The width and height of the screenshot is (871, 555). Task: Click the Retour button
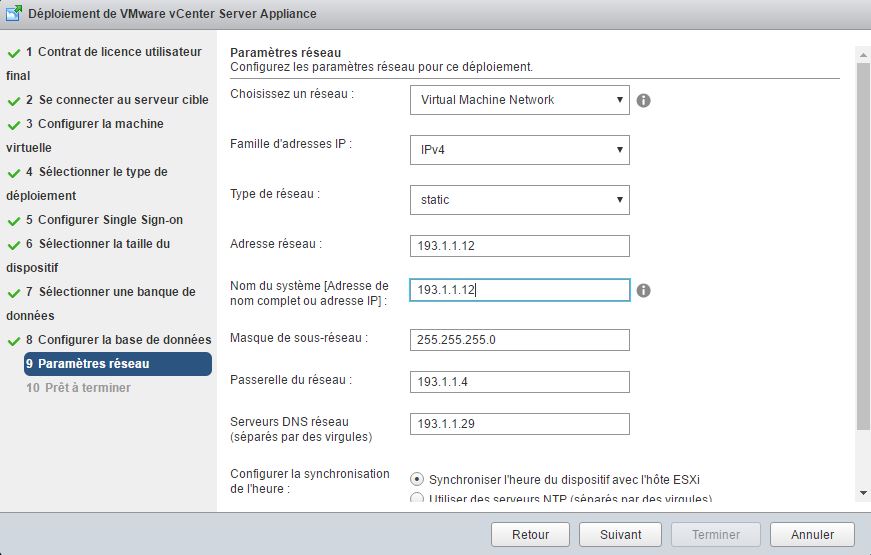[530, 534]
